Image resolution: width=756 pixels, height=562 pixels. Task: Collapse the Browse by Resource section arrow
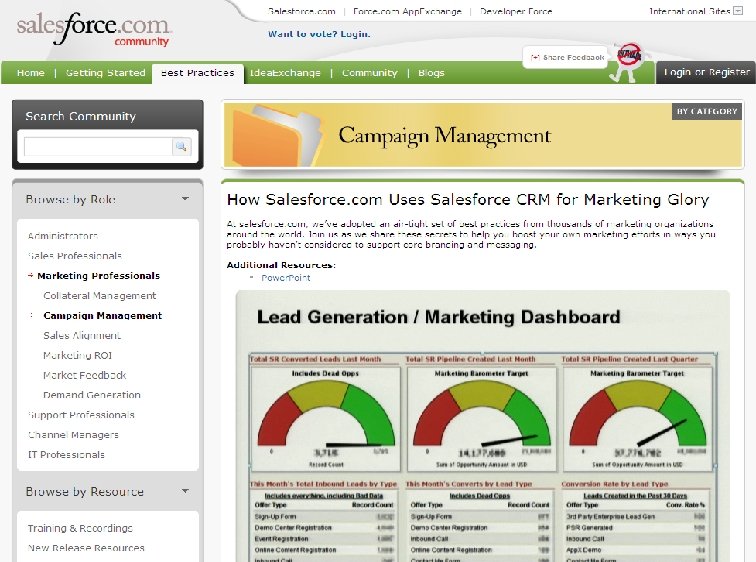(185, 491)
